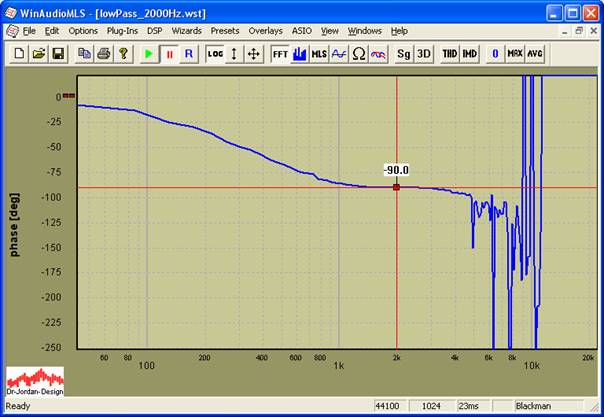The width and height of the screenshot is (604, 417).
Task: Select the red-blue waveform icon
Action: [378, 54]
